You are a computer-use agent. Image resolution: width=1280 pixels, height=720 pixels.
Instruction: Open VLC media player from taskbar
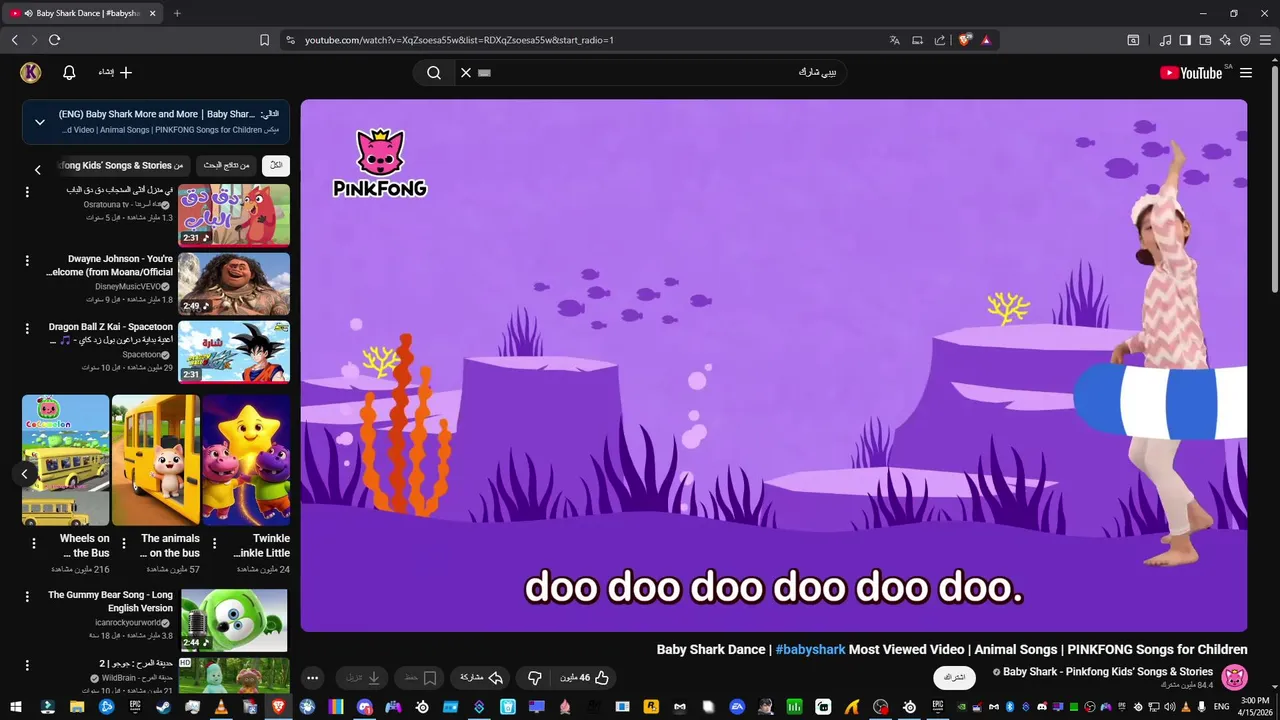pyautogui.click(x=221, y=707)
